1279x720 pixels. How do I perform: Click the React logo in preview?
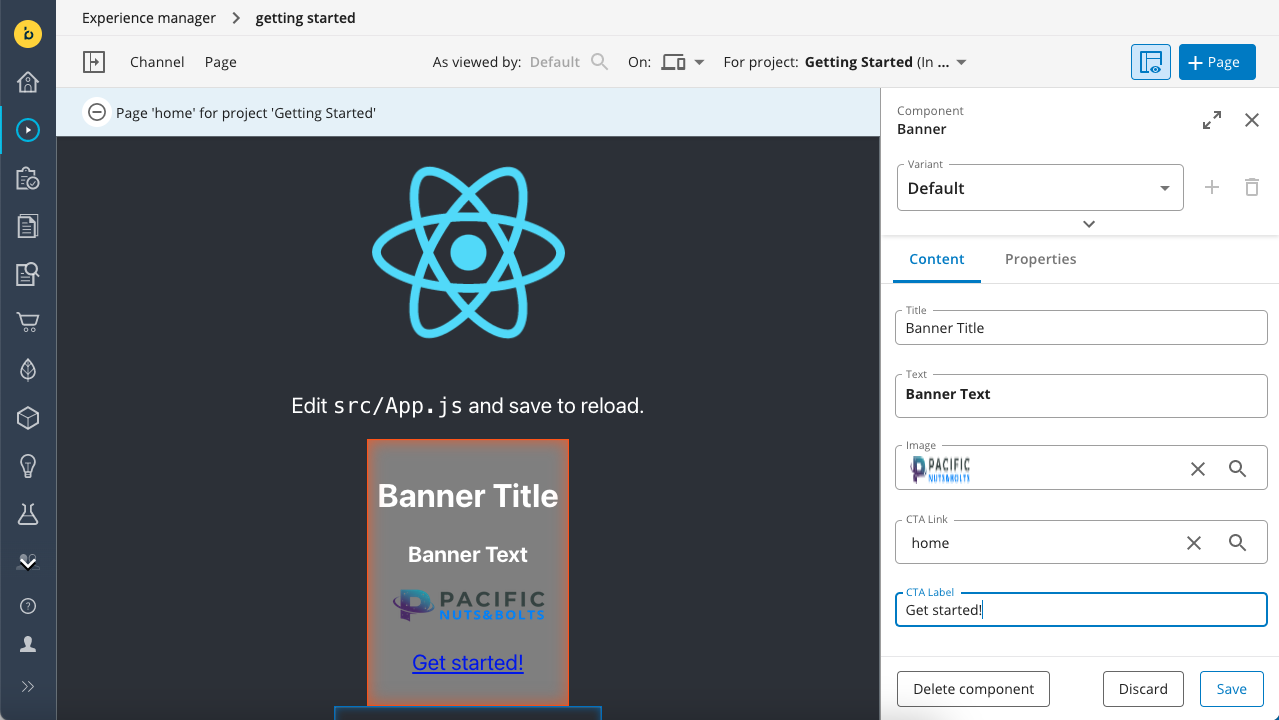pyautogui.click(x=468, y=253)
